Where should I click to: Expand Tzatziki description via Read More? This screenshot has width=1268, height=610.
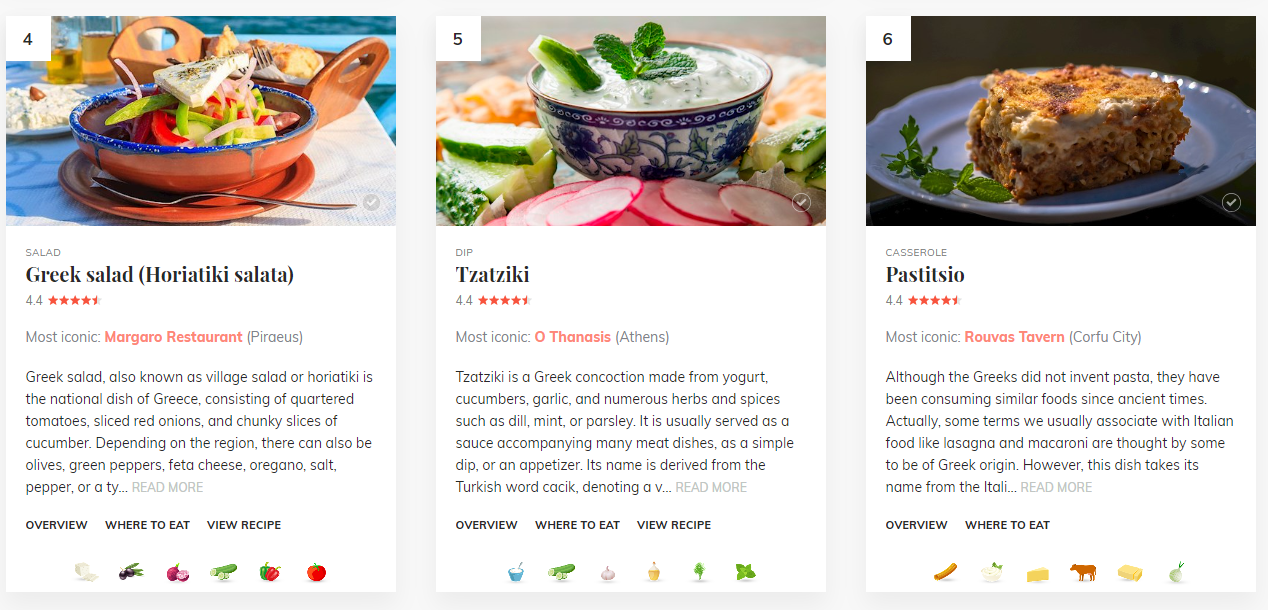click(711, 488)
